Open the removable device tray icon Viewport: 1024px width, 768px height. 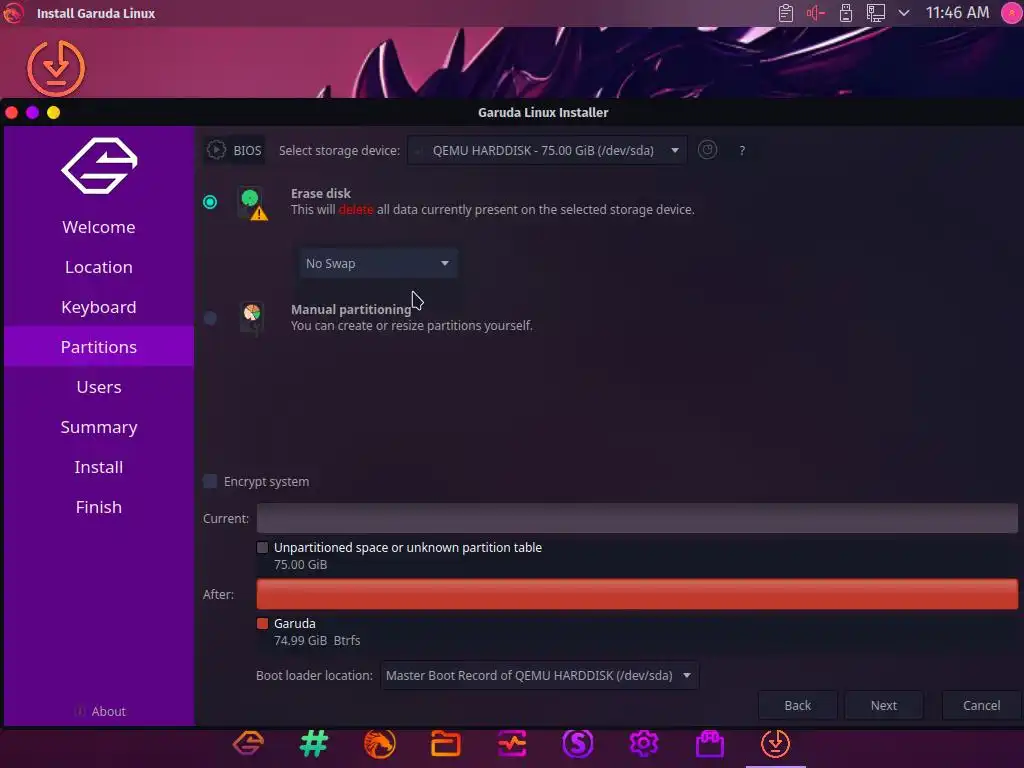[846, 13]
